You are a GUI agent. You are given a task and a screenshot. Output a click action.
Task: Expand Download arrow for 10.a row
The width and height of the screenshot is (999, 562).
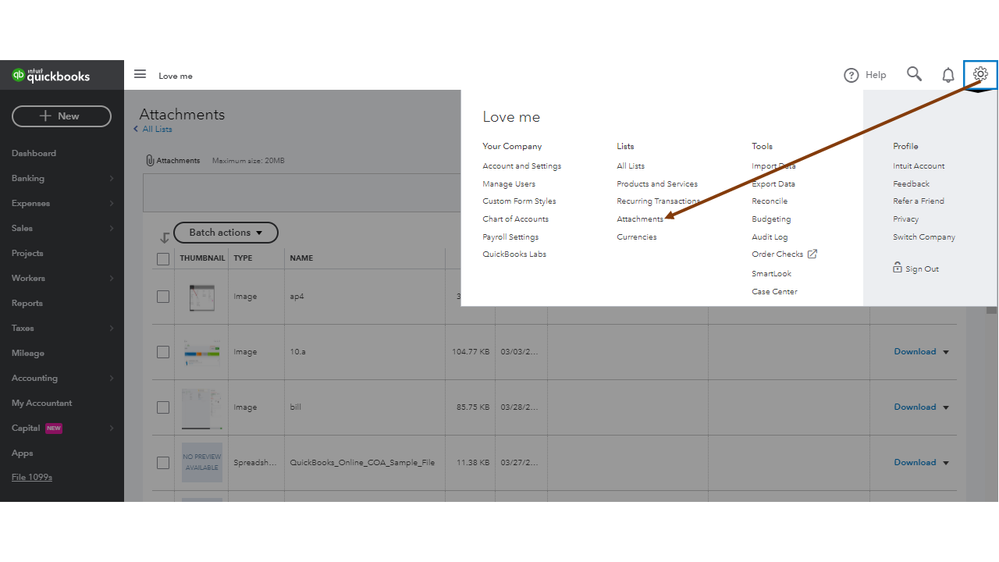pyautogui.click(x=946, y=352)
